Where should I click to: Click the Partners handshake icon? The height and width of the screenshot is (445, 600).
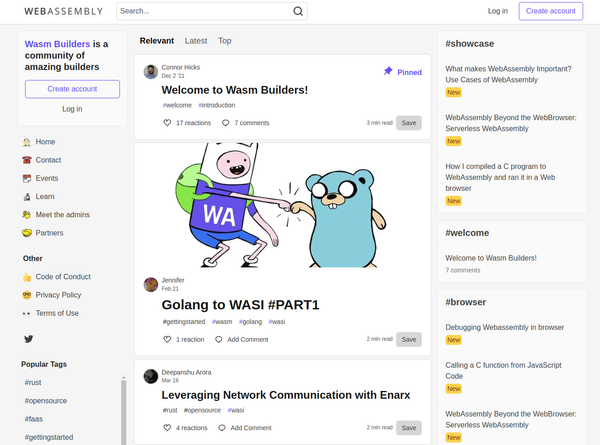tap(27, 233)
